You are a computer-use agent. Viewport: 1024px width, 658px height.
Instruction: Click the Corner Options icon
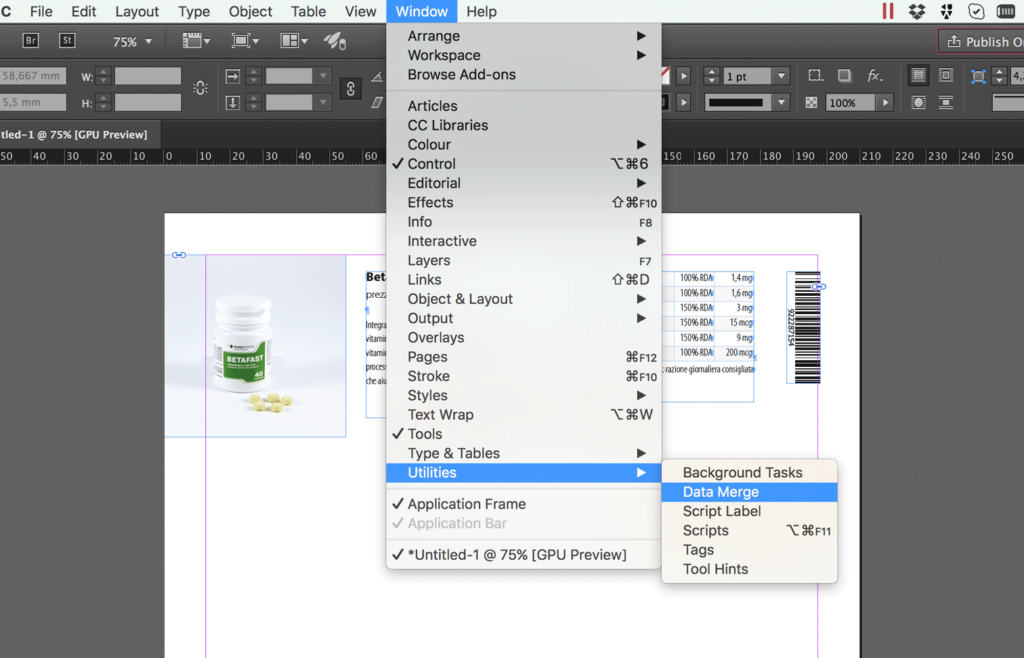click(x=815, y=76)
